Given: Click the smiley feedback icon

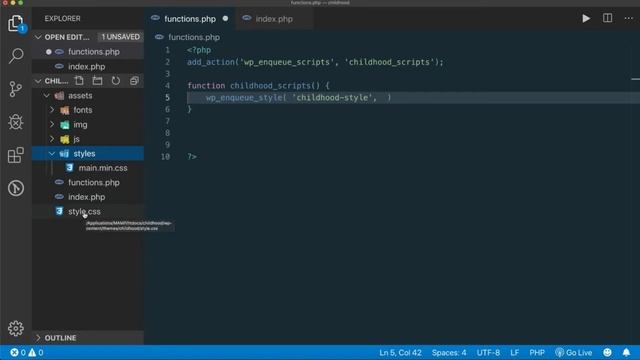Looking at the screenshot, I should pos(607,352).
